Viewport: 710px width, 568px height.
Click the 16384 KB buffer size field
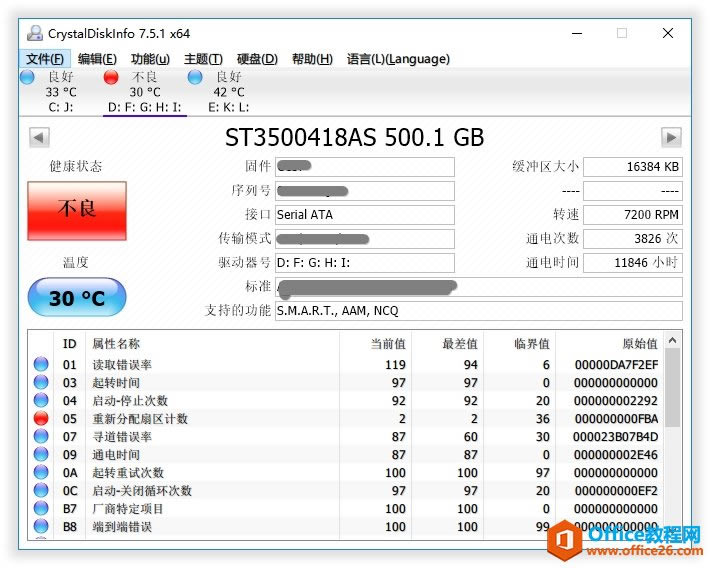click(633, 167)
